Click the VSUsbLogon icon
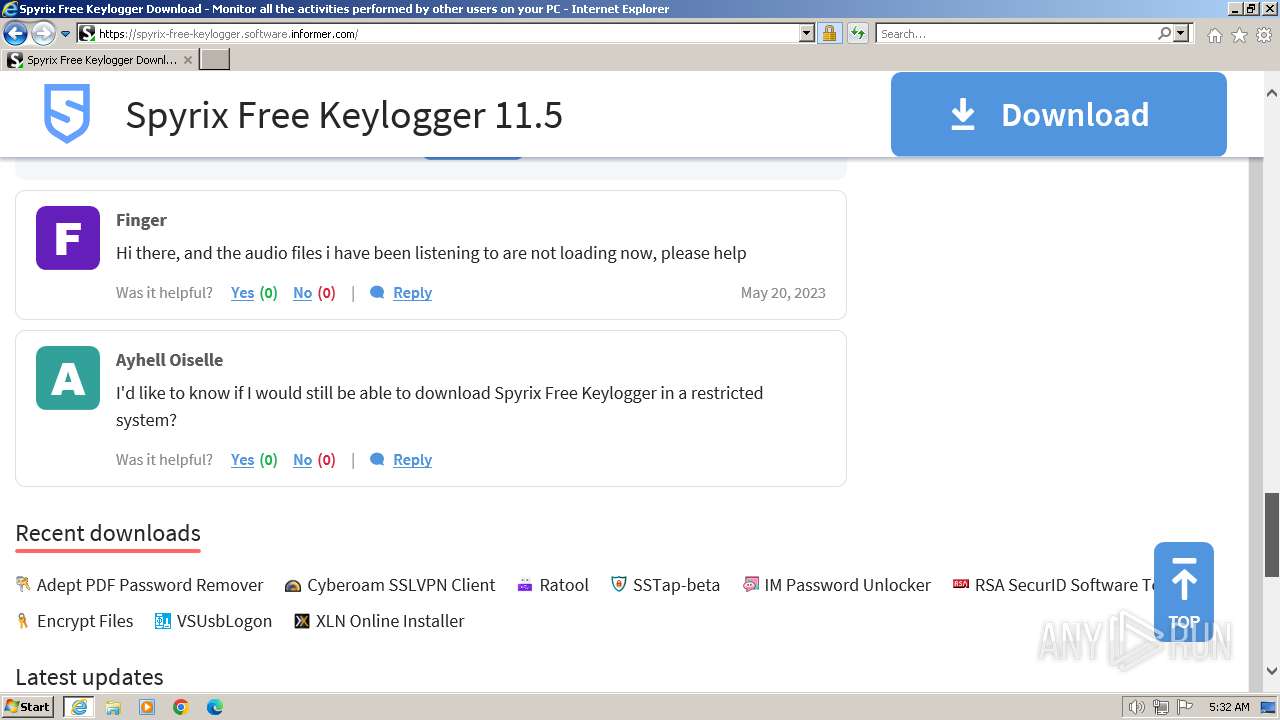 [x=163, y=621]
